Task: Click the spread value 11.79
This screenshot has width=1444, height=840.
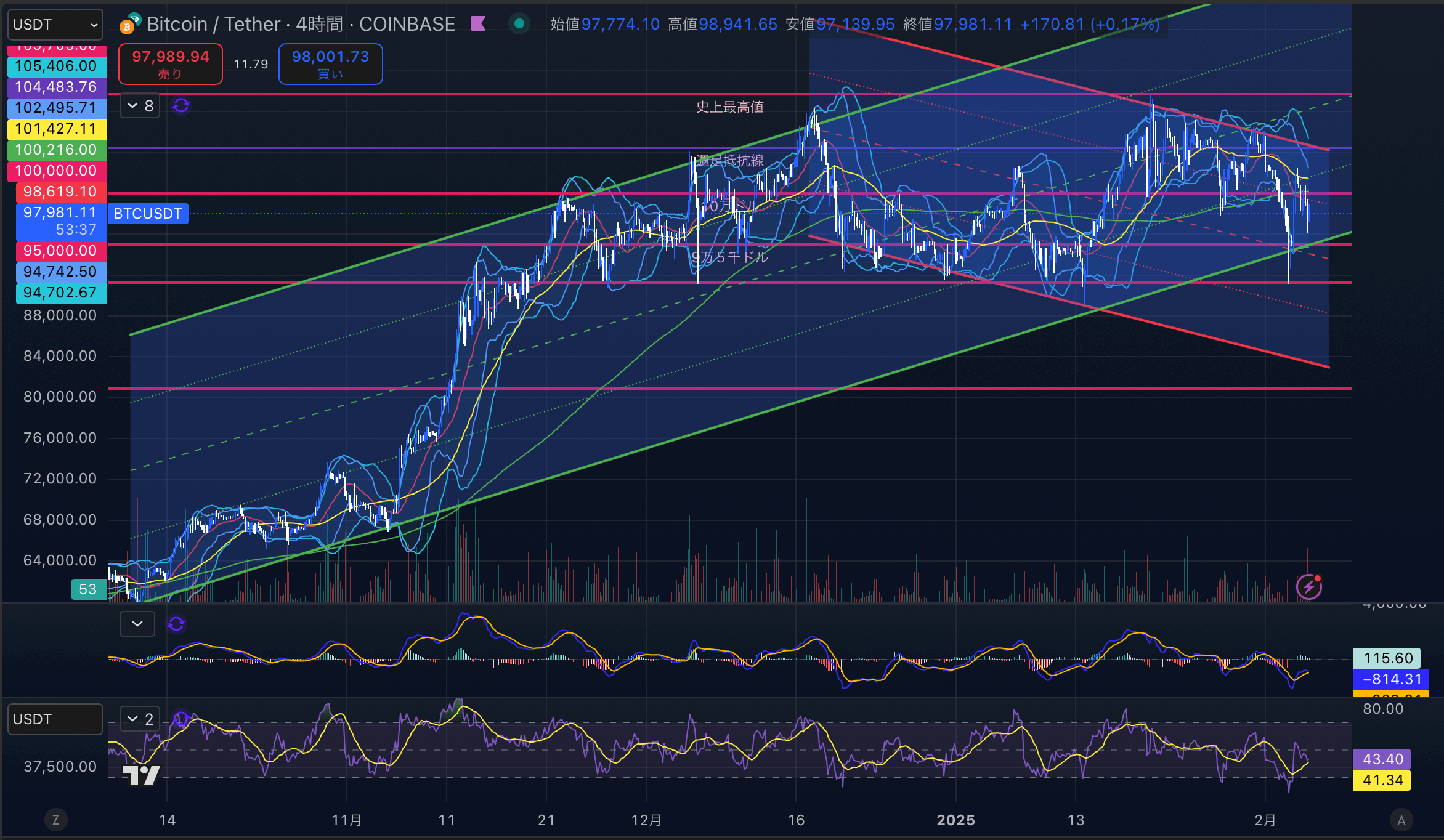Action: (251, 64)
